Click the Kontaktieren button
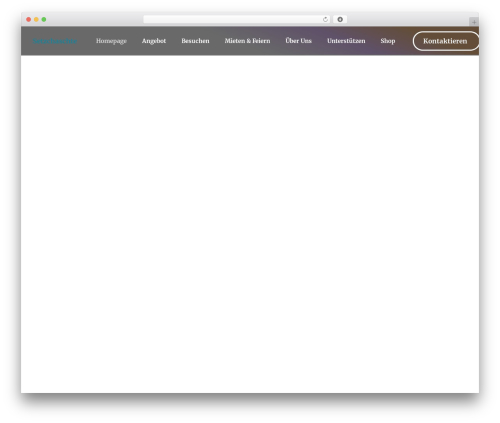The width and height of the screenshot is (500, 423). 446,41
